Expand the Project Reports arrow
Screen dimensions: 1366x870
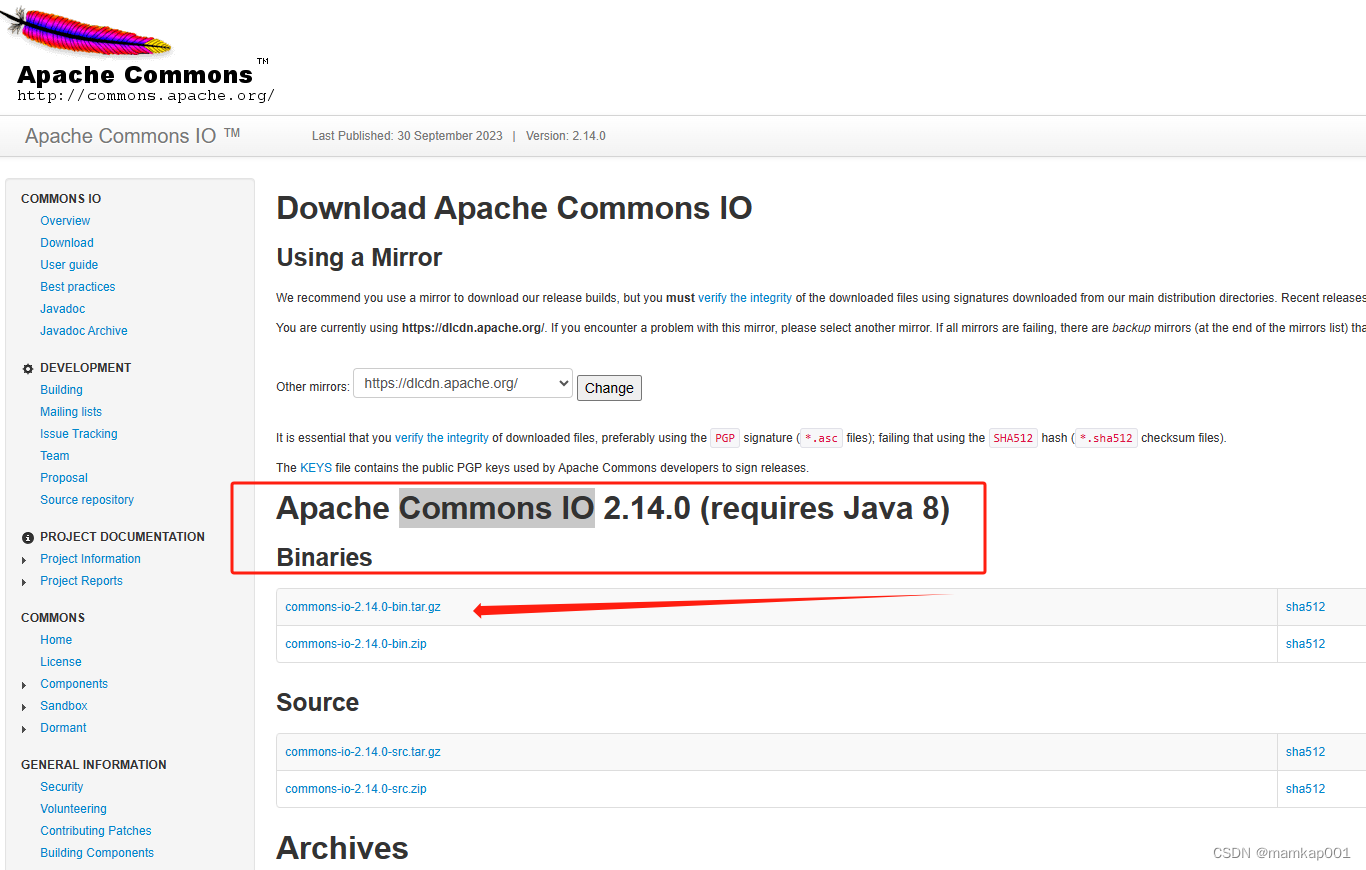coord(24,582)
